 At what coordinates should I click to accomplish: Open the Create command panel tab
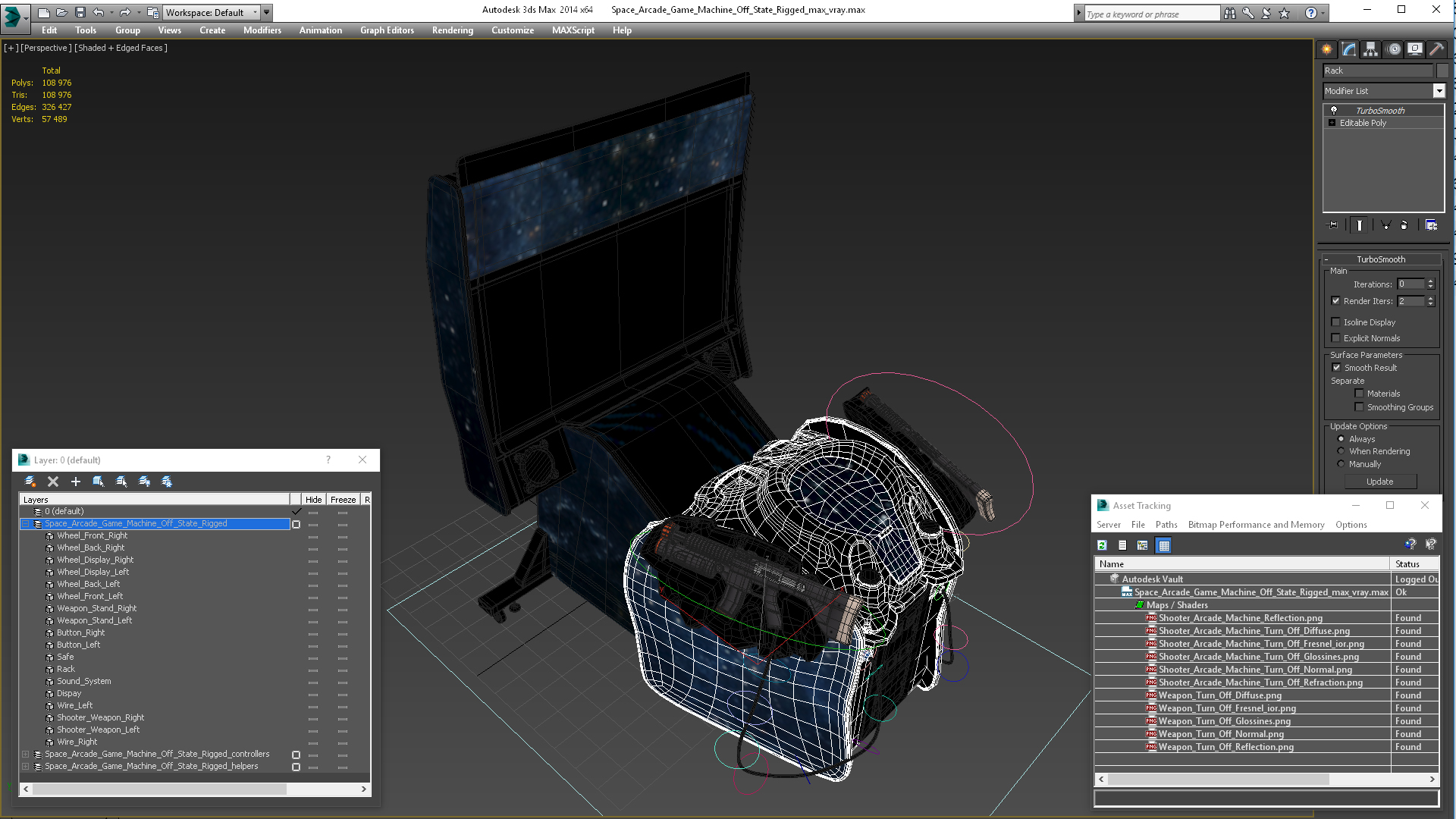click(1326, 49)
